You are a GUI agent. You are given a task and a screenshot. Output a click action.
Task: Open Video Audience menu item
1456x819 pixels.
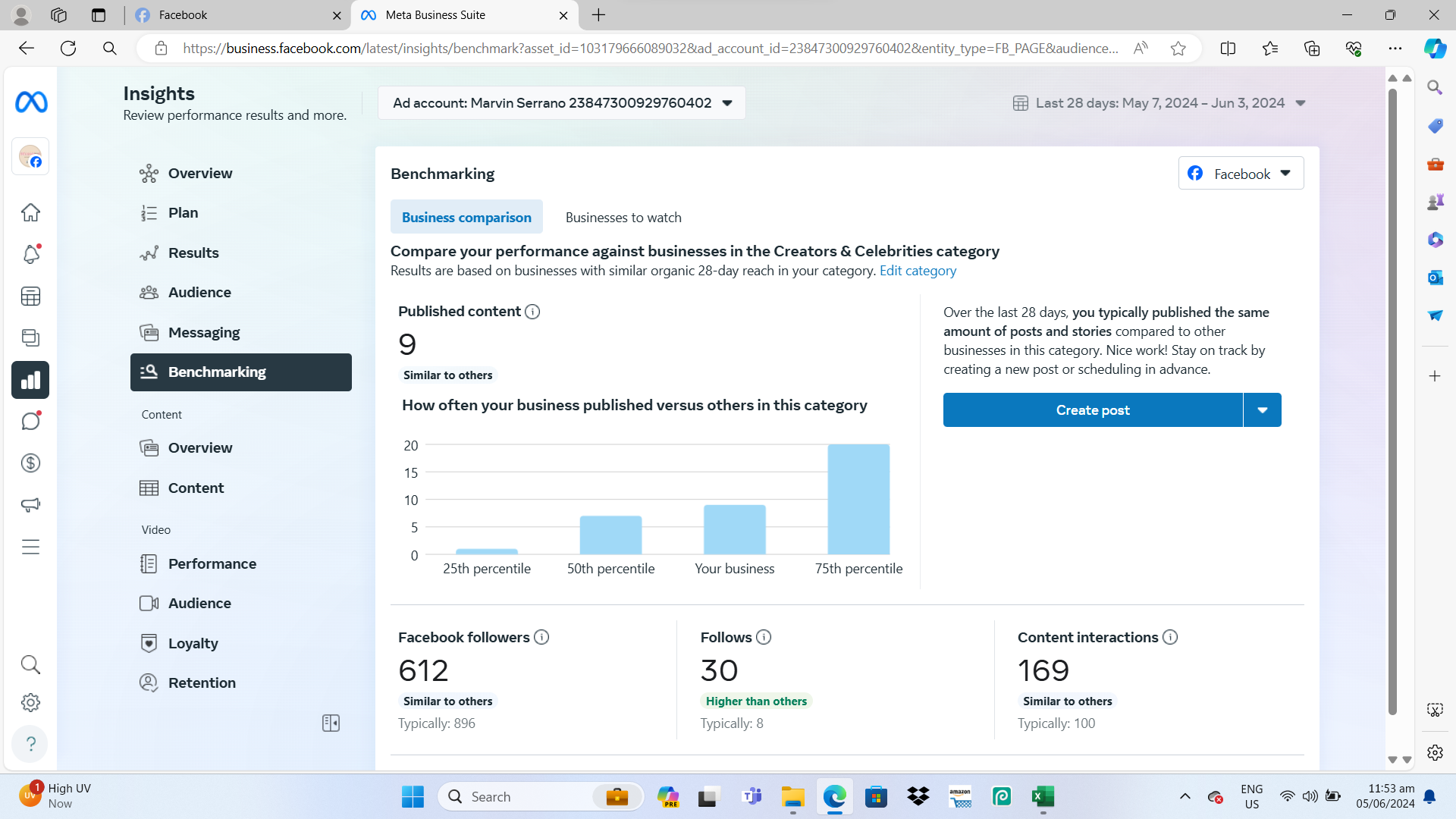(x=240, y=604)
